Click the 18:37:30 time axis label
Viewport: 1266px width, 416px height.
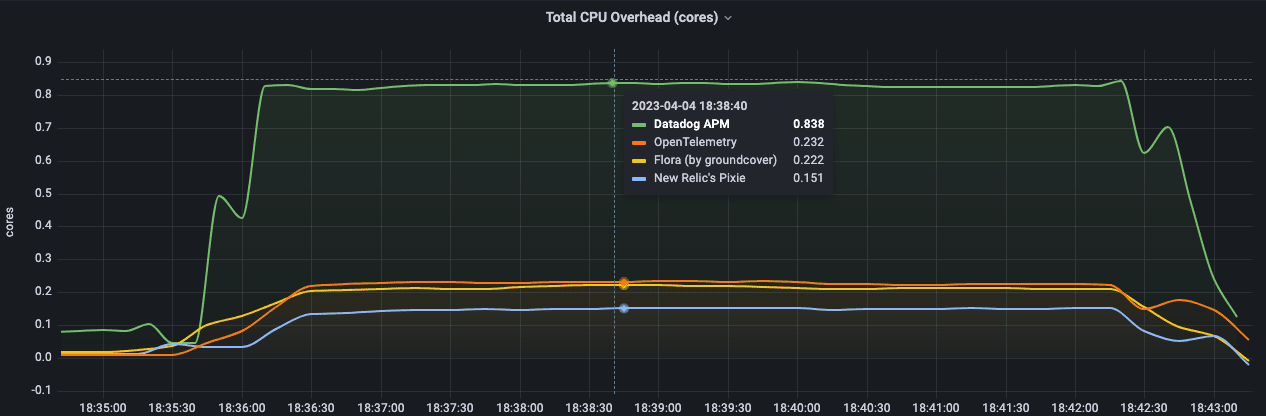[450, 408]
